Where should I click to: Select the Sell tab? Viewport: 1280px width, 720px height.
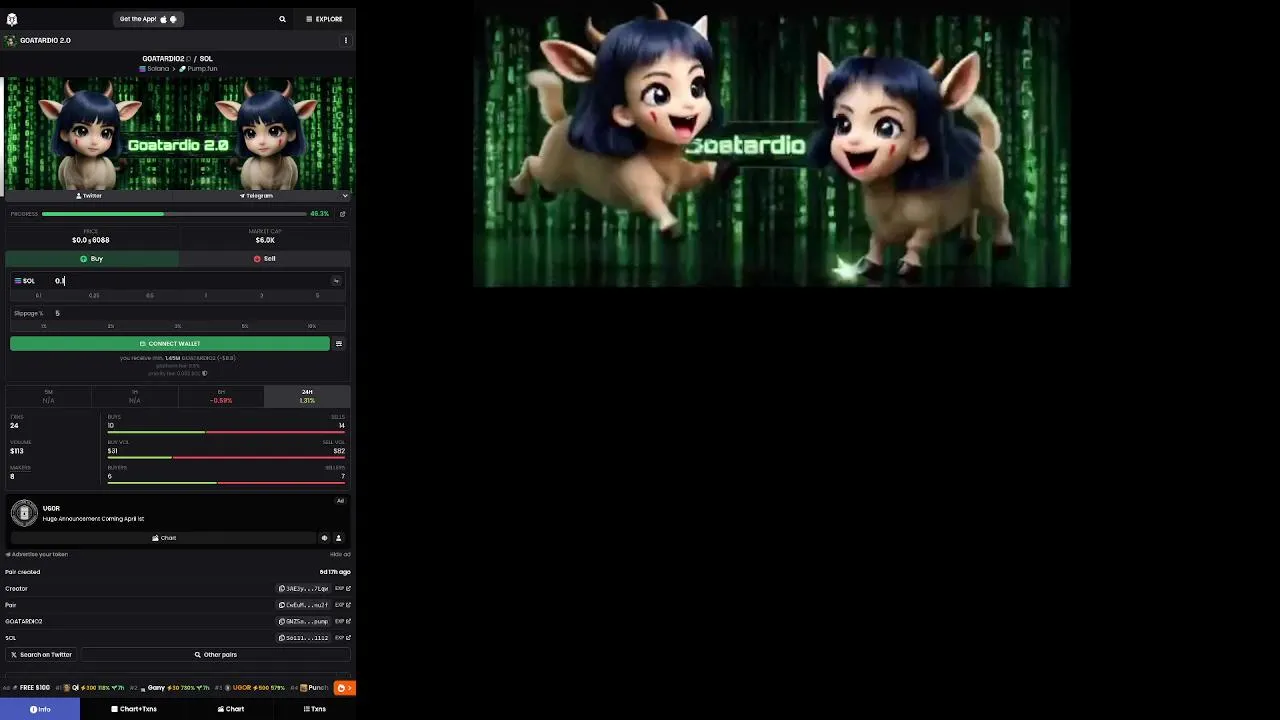pyautogui.click(x=265, y=259)
